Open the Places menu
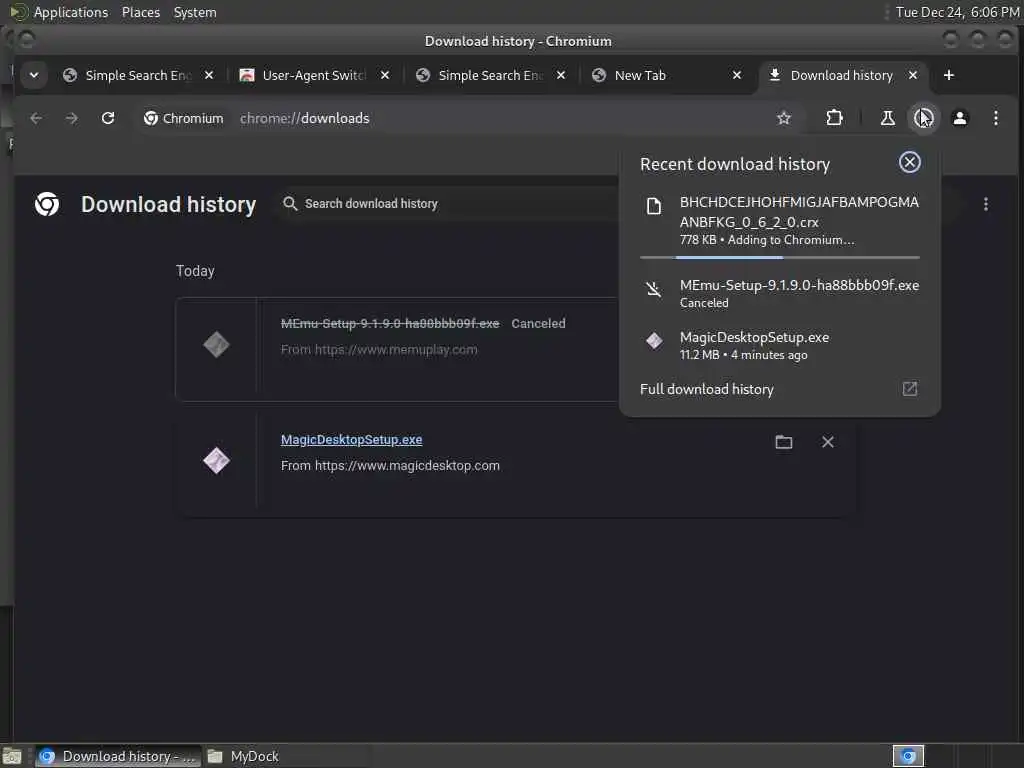This screenshot has width=1024, height=768. pos(140,12)
